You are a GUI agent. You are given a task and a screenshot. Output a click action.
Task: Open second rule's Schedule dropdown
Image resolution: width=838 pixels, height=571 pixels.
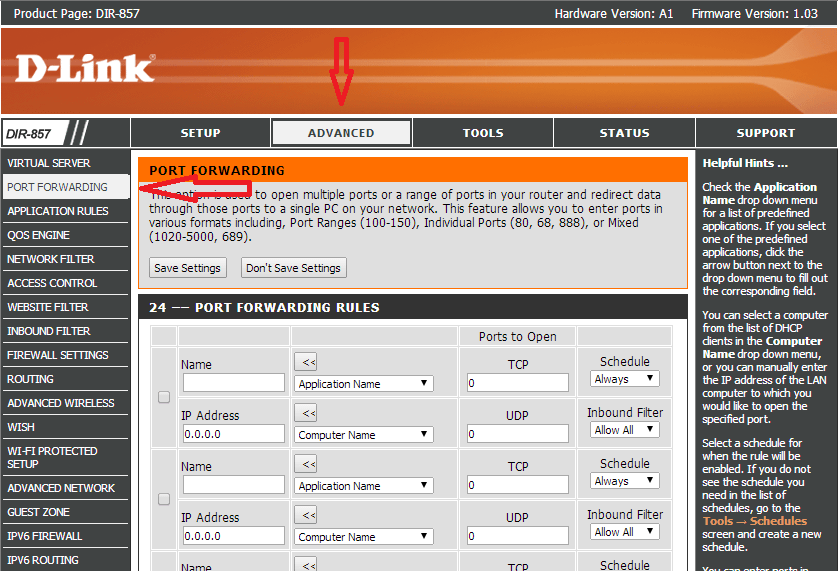625,481
